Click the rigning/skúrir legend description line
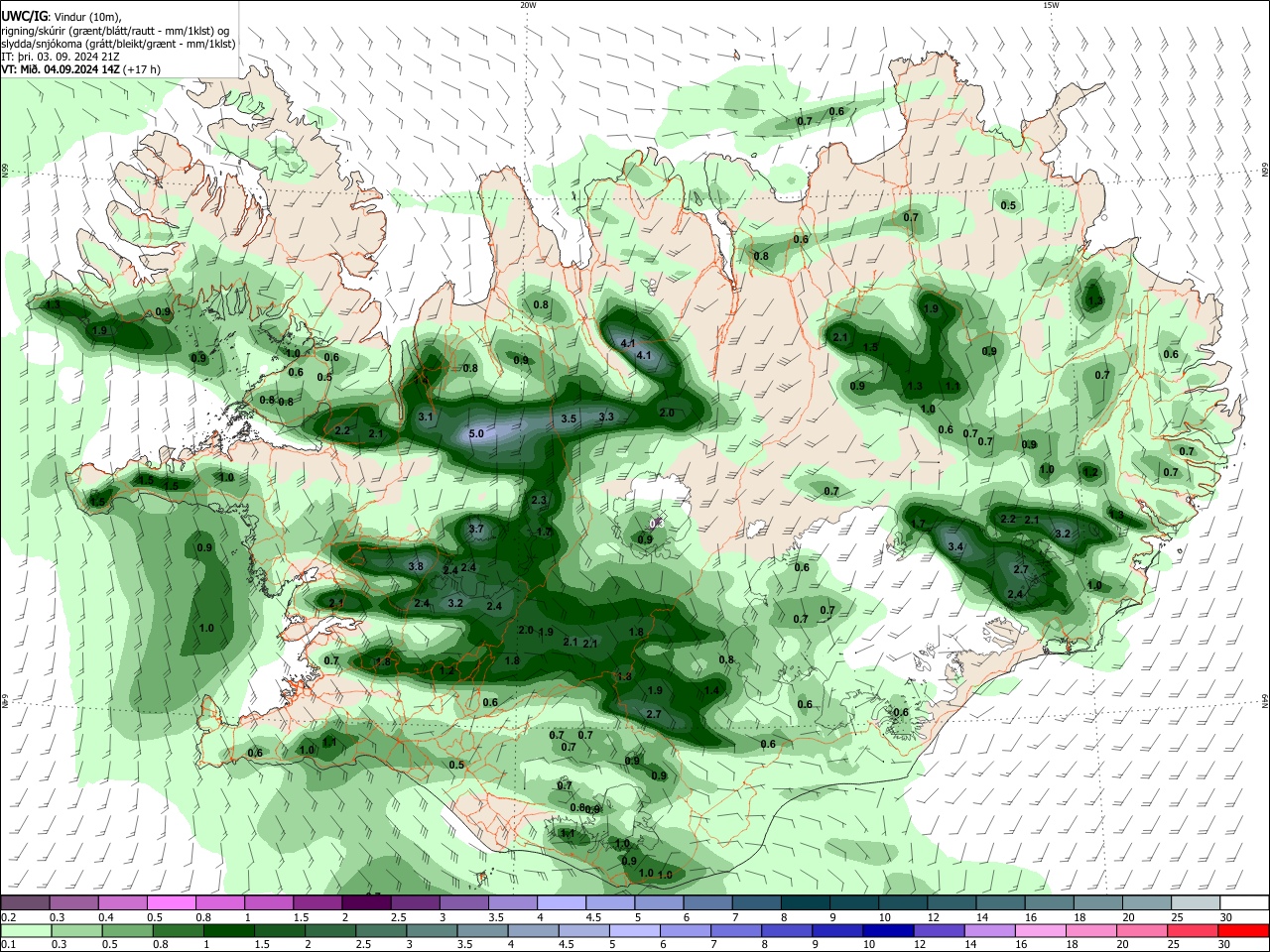 coord(115,31)
